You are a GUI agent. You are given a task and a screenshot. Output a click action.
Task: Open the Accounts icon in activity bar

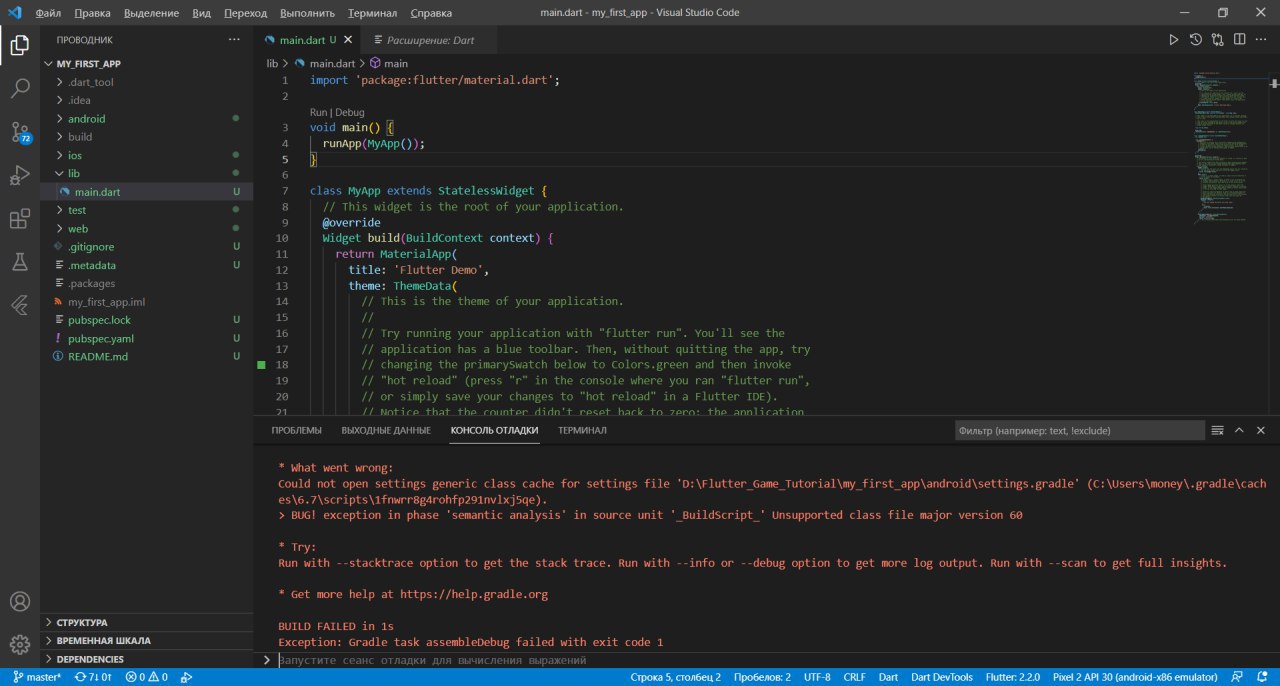pos(19,602)
